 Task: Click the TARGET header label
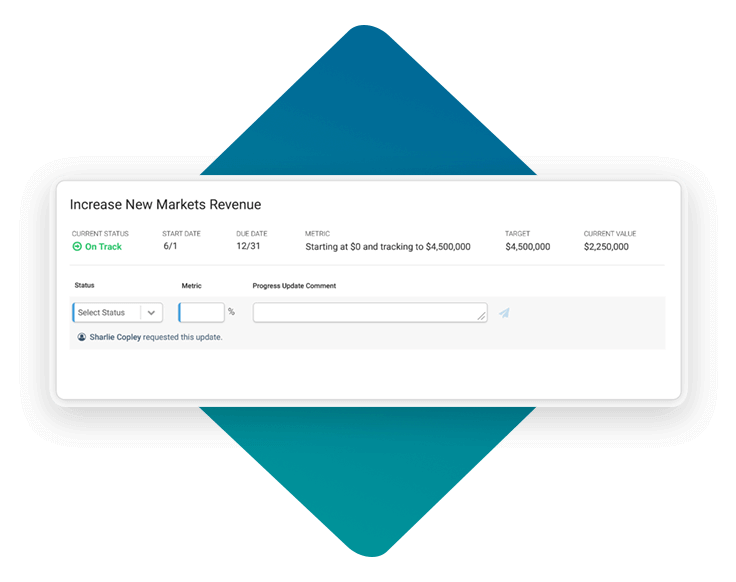517,234
